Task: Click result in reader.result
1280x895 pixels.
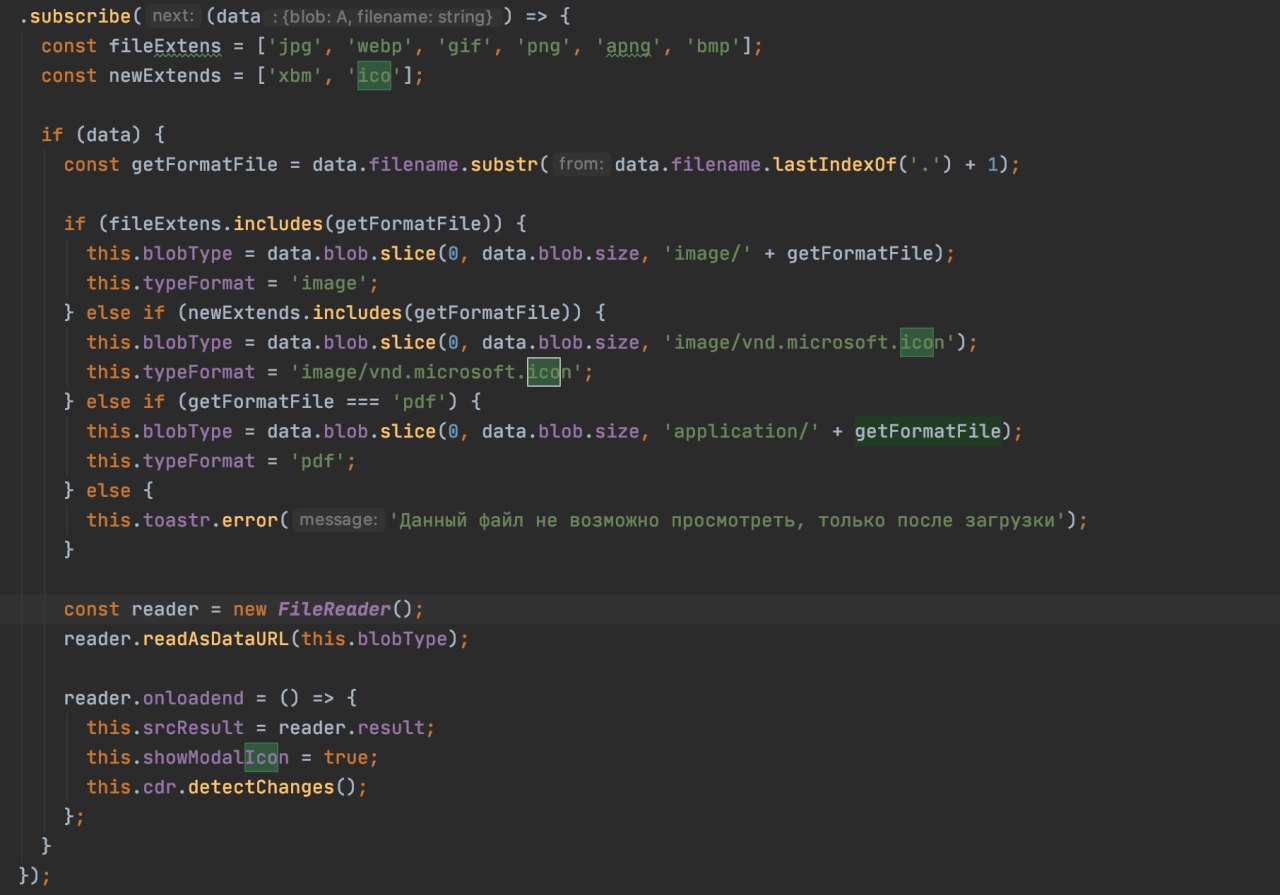Action: point(391,727)
